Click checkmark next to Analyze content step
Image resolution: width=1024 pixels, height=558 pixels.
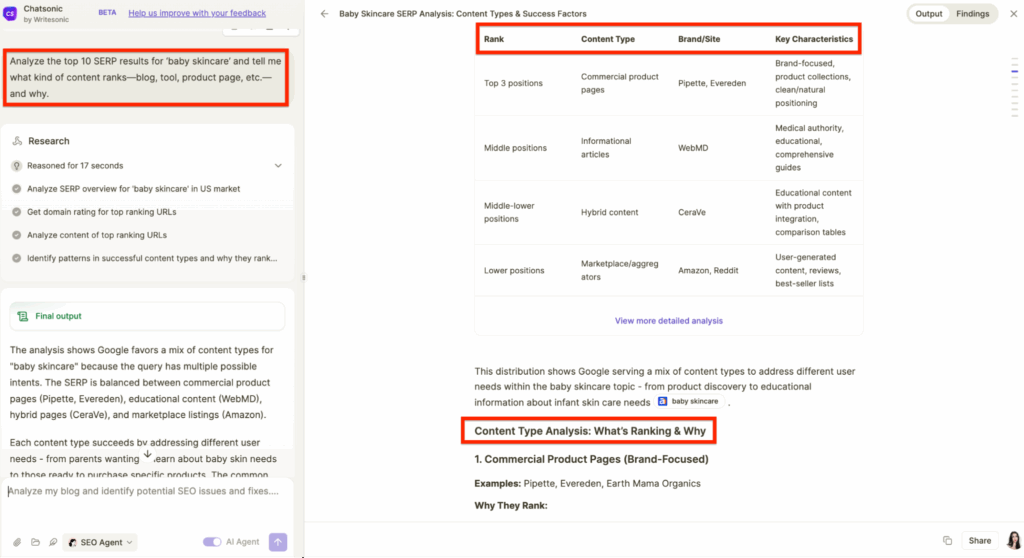tap(16, 235)
